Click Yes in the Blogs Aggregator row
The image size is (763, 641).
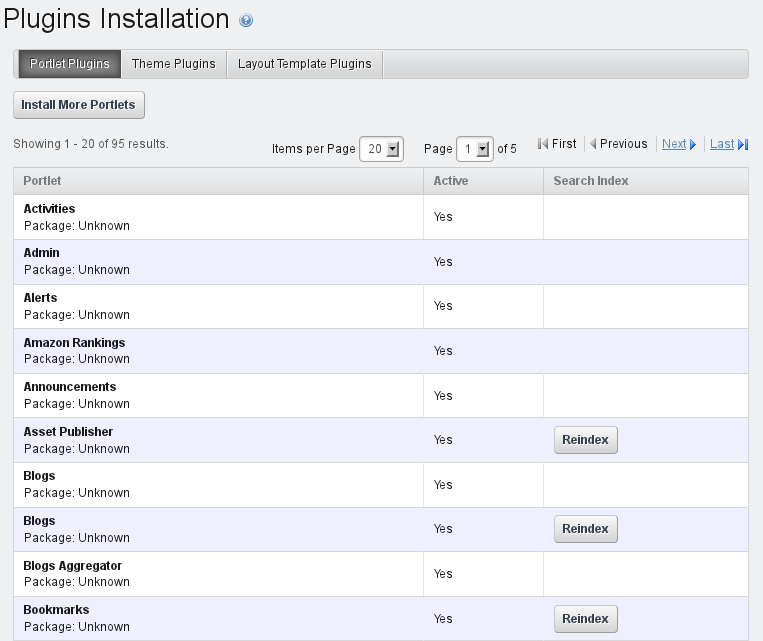(443, 574)
